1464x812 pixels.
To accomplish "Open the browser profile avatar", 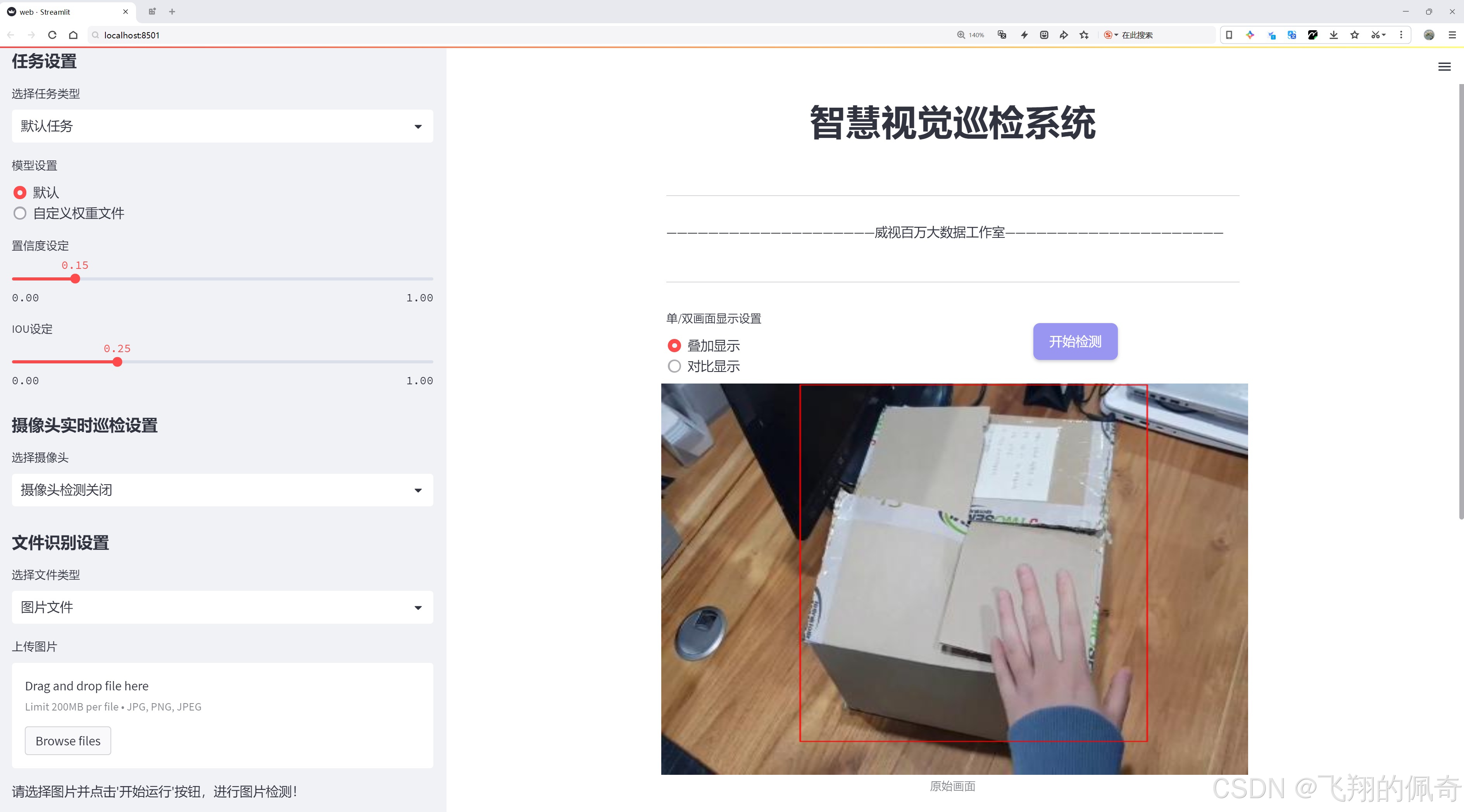I will 1429,34.
